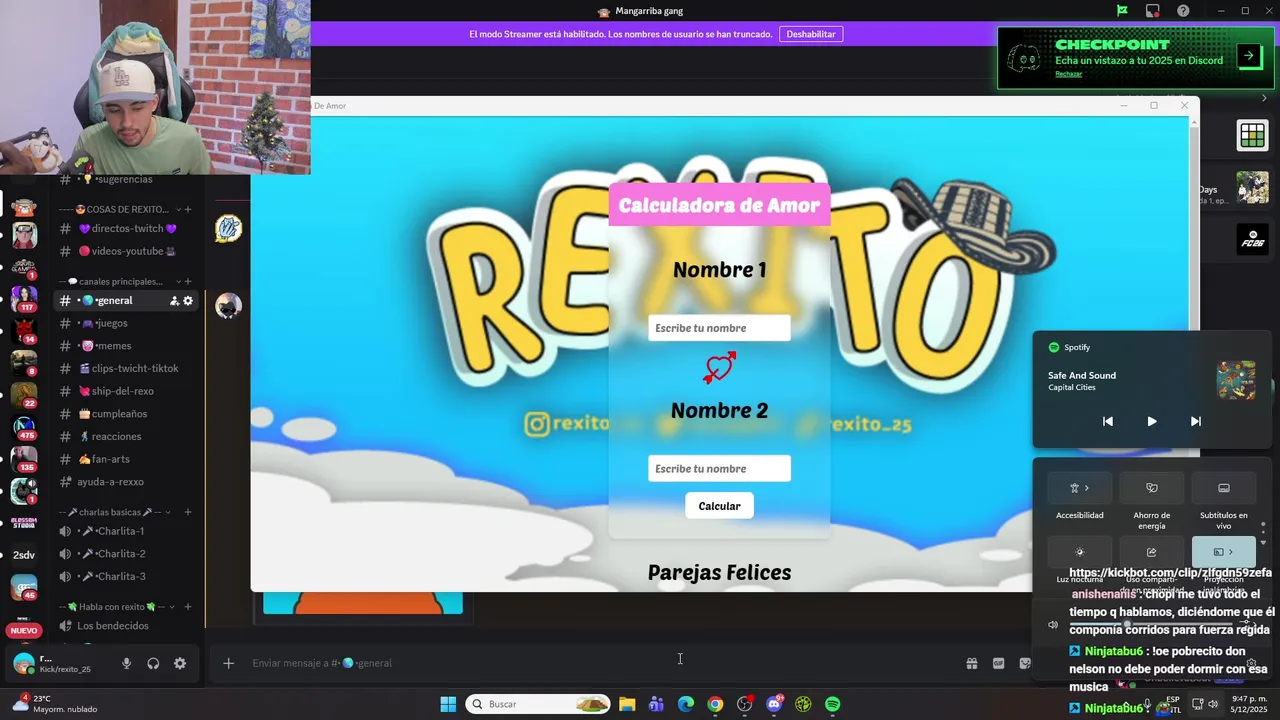Open the gift icon in message bar
The height and width of the screenshot is (720, 1280).
[x=971, y=663]
